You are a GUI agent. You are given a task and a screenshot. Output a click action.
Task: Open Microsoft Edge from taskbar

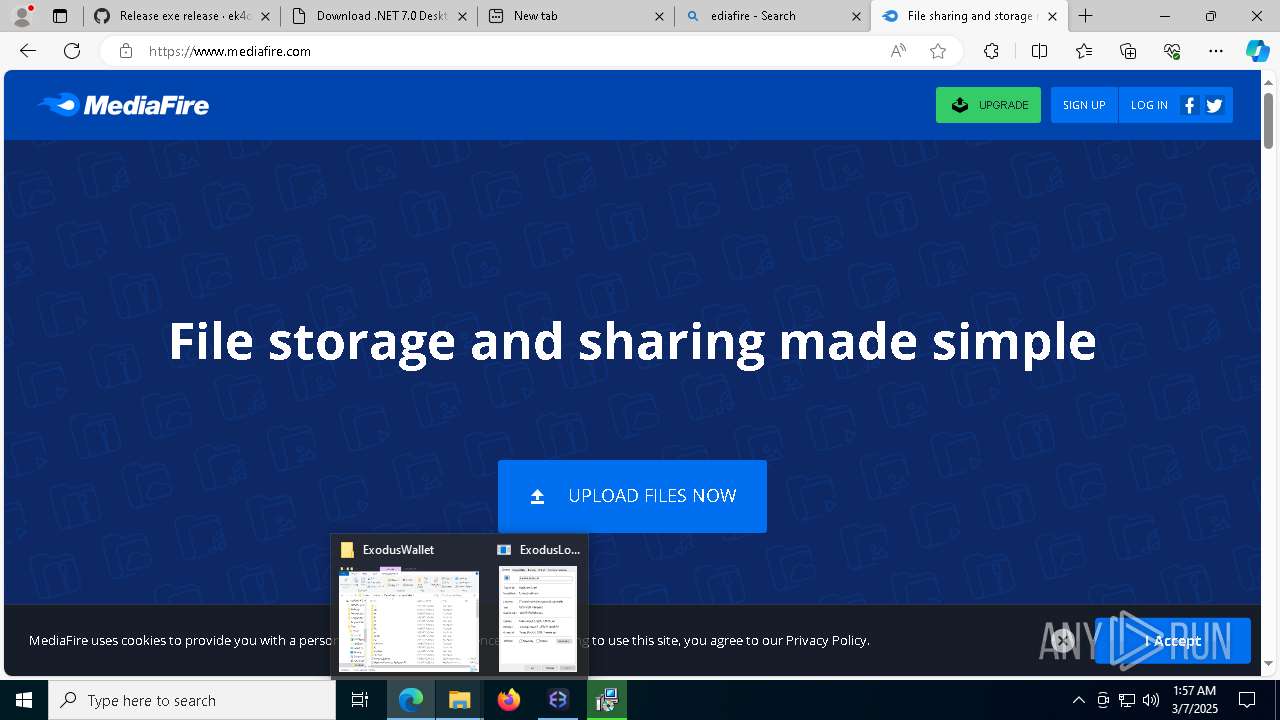coord(411,700)
